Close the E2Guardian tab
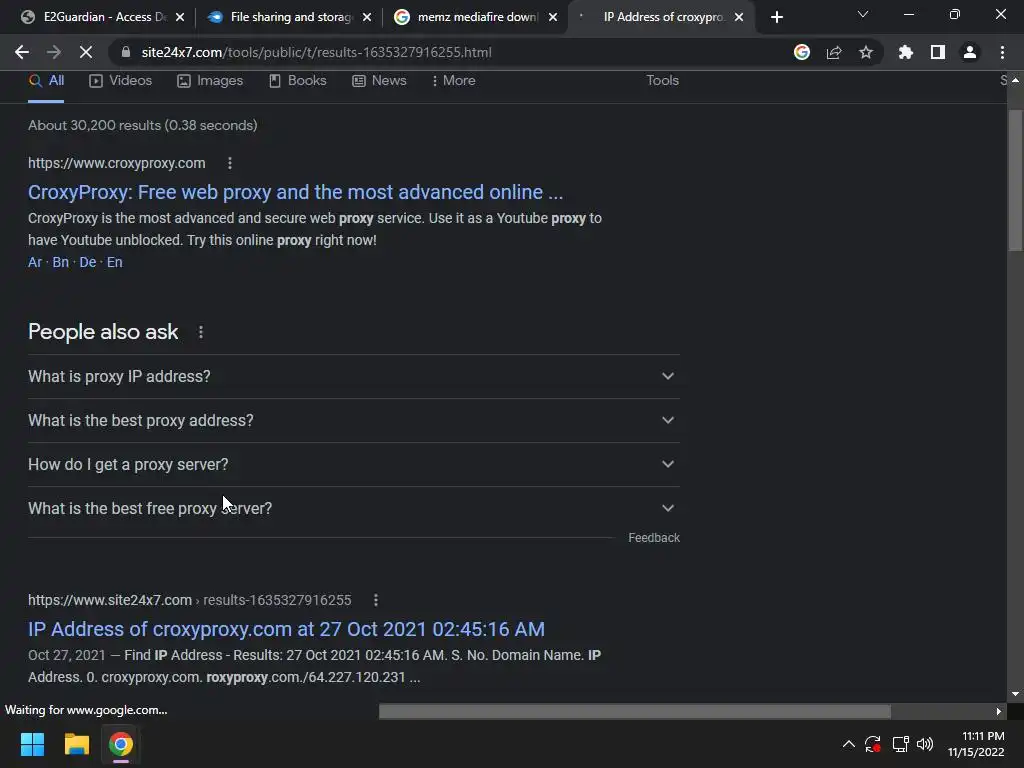Viewport: 1024px width, 768px height. pyautogui.click(x=180, y=18)
